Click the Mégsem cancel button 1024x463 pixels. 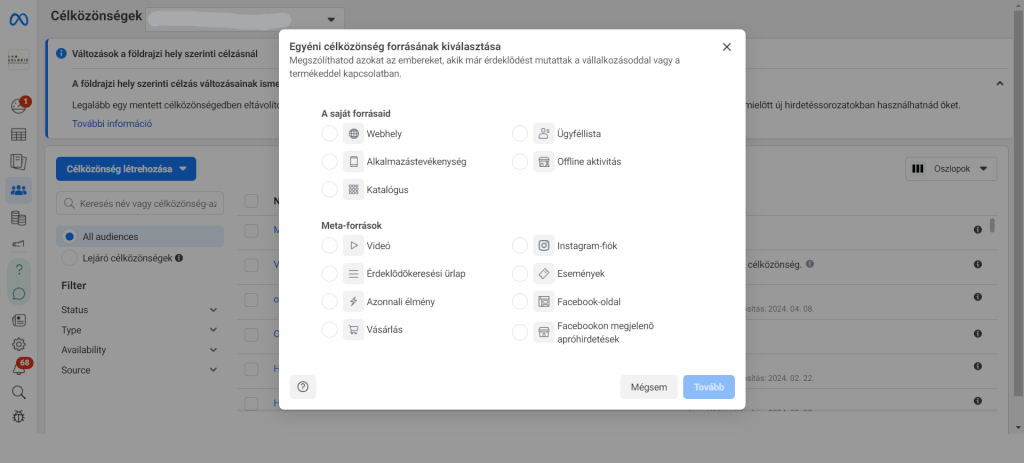click(x=648, y=387)
